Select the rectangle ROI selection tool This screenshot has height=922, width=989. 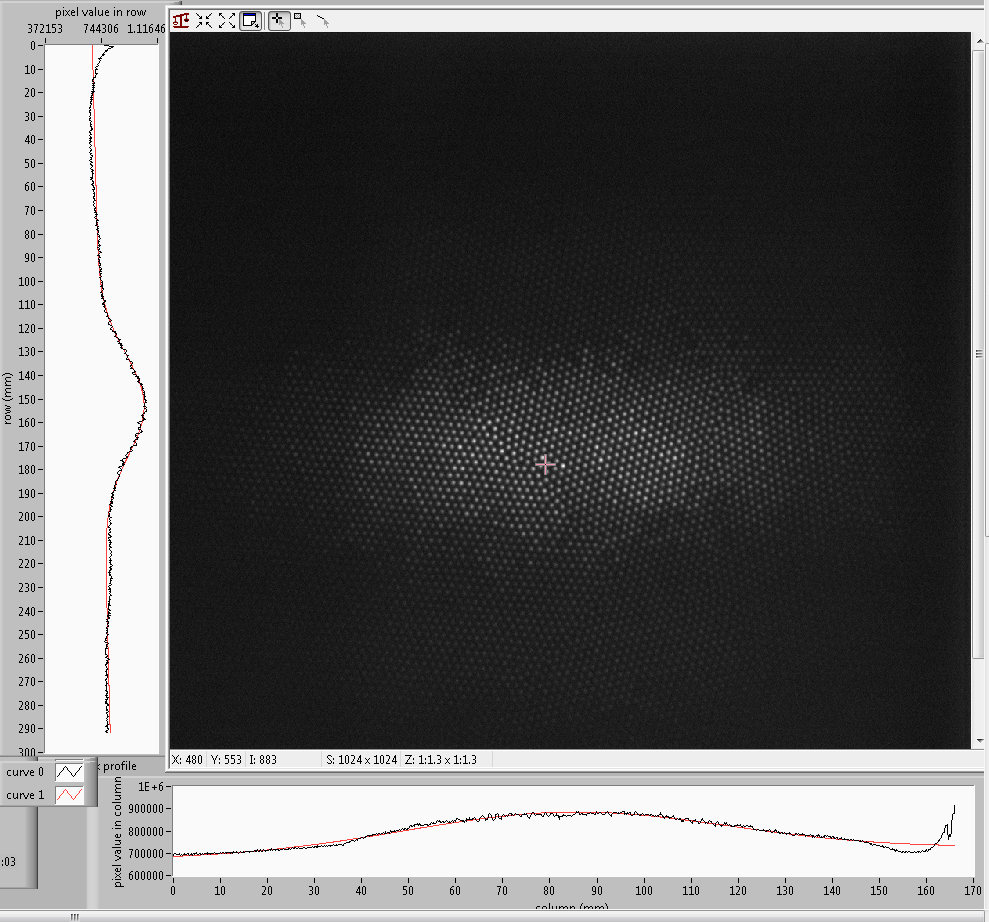pos(300,20)
